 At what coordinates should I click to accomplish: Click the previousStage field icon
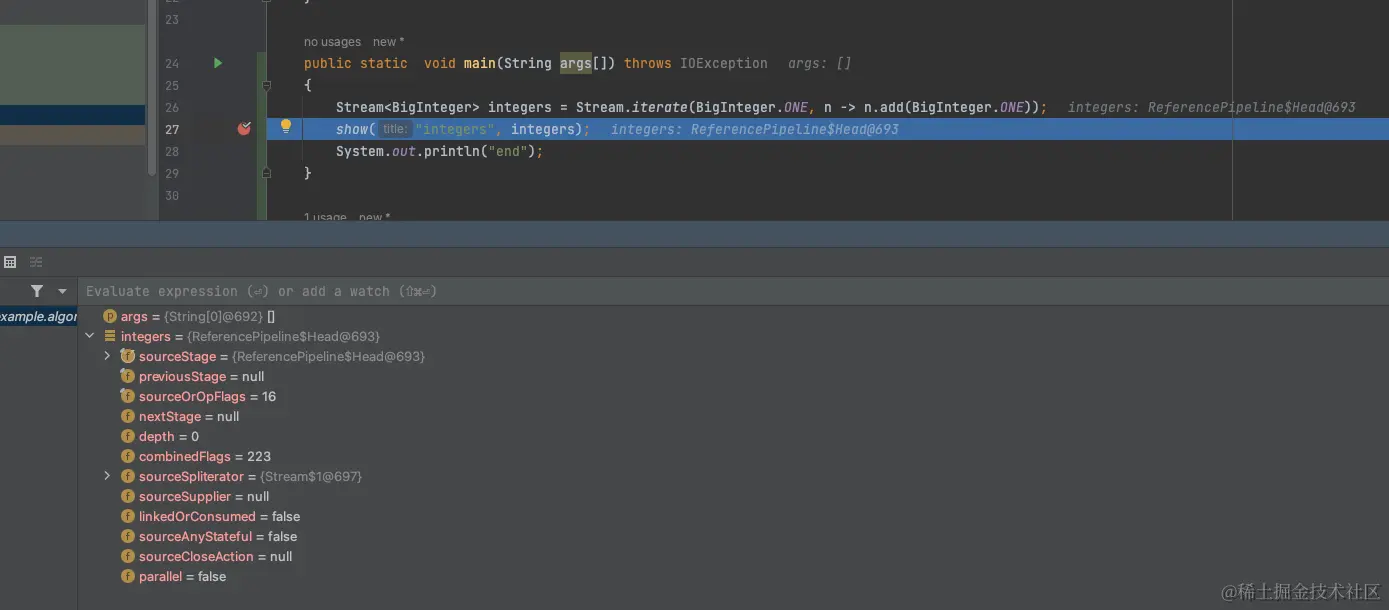[x=128, y=376]
